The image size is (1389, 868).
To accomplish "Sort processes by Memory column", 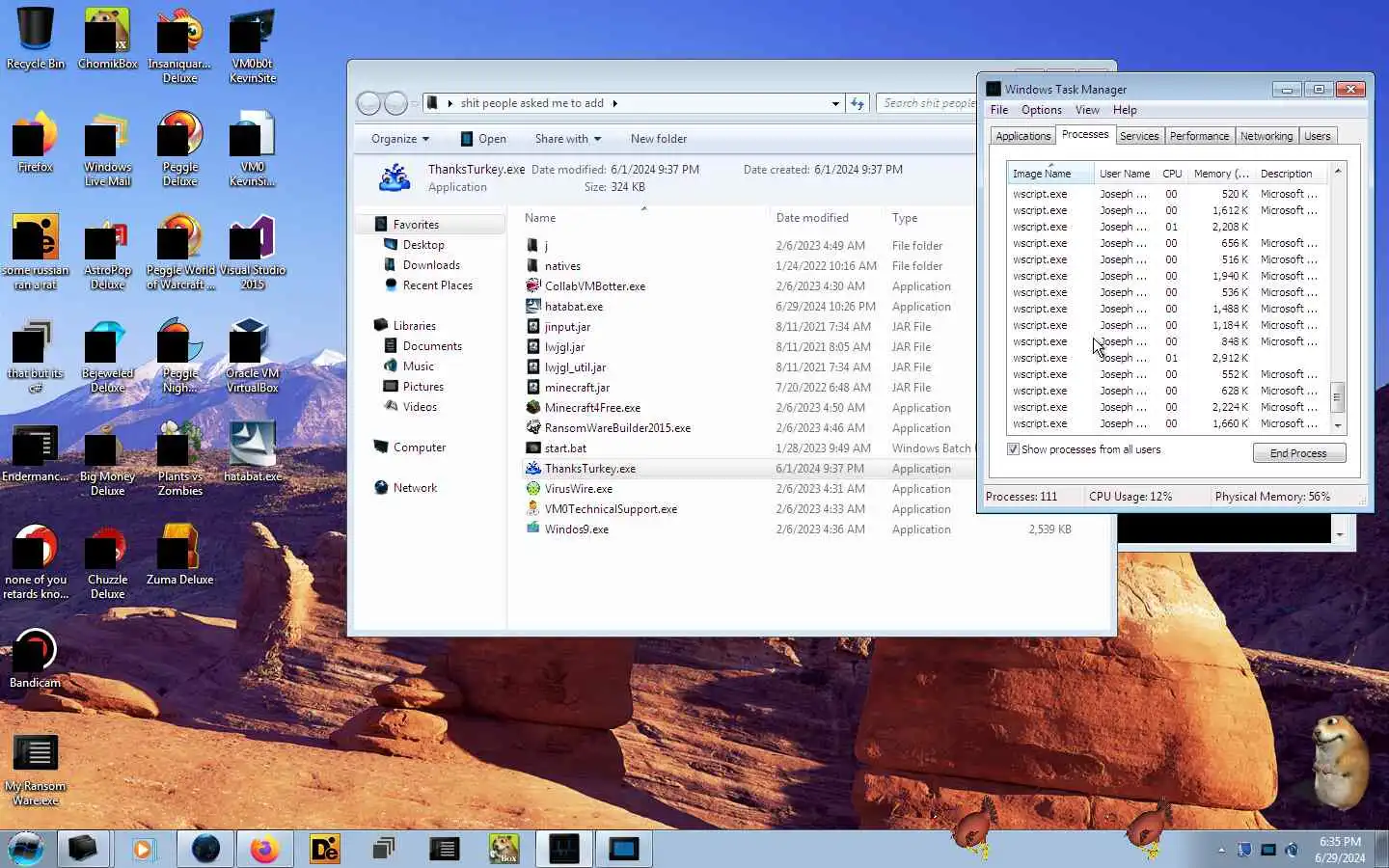I will (1221, 174).
